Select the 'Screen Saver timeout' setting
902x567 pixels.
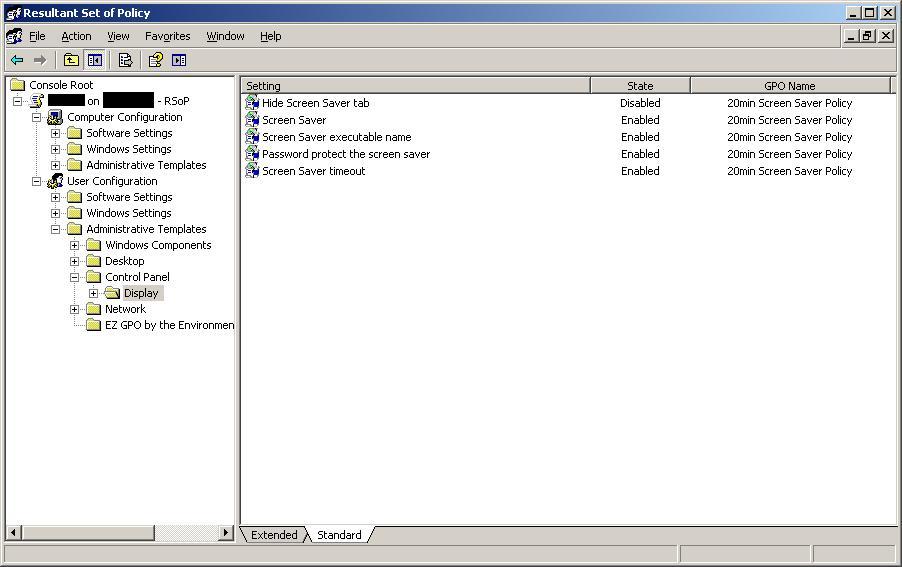click(x=314, y=171)
